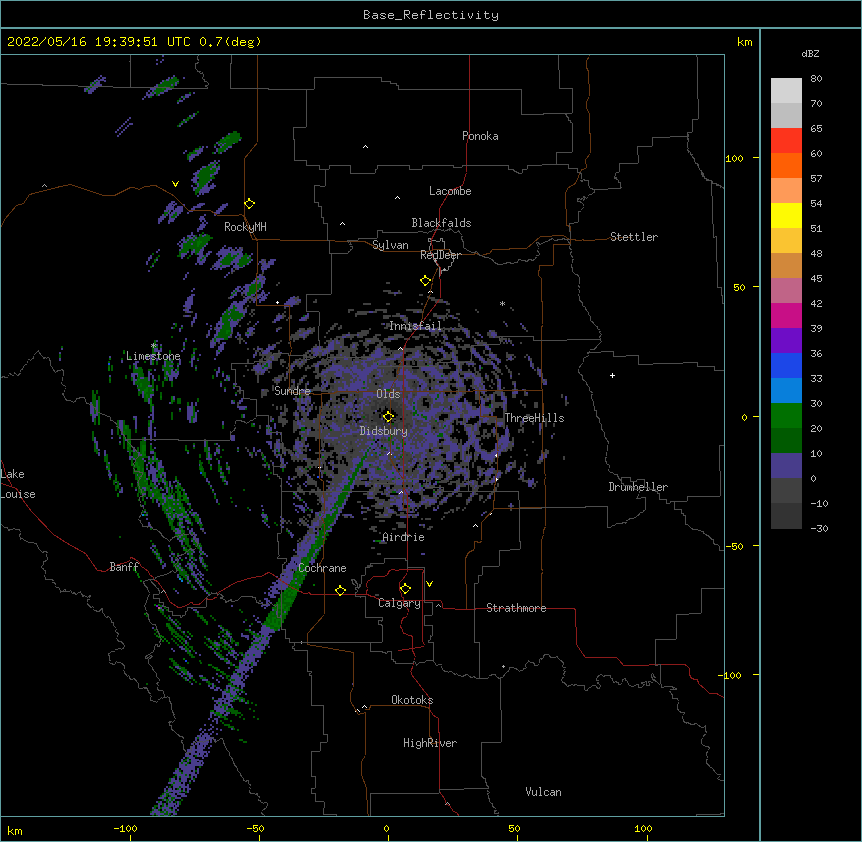
Task: Click the Limestone map label
Action: tap(153, 356)
